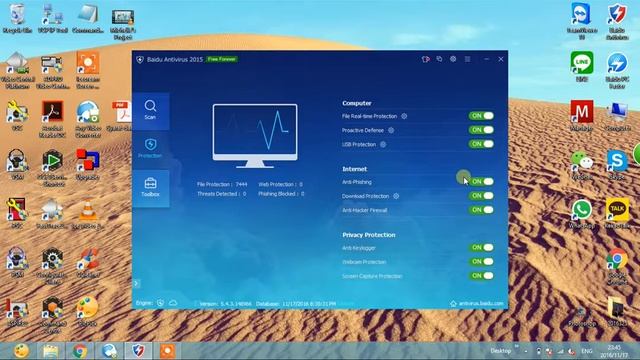Screen dimensions: 640x360
Task: Click the Baidu shield logo in title bar
Action: point(140,60)
